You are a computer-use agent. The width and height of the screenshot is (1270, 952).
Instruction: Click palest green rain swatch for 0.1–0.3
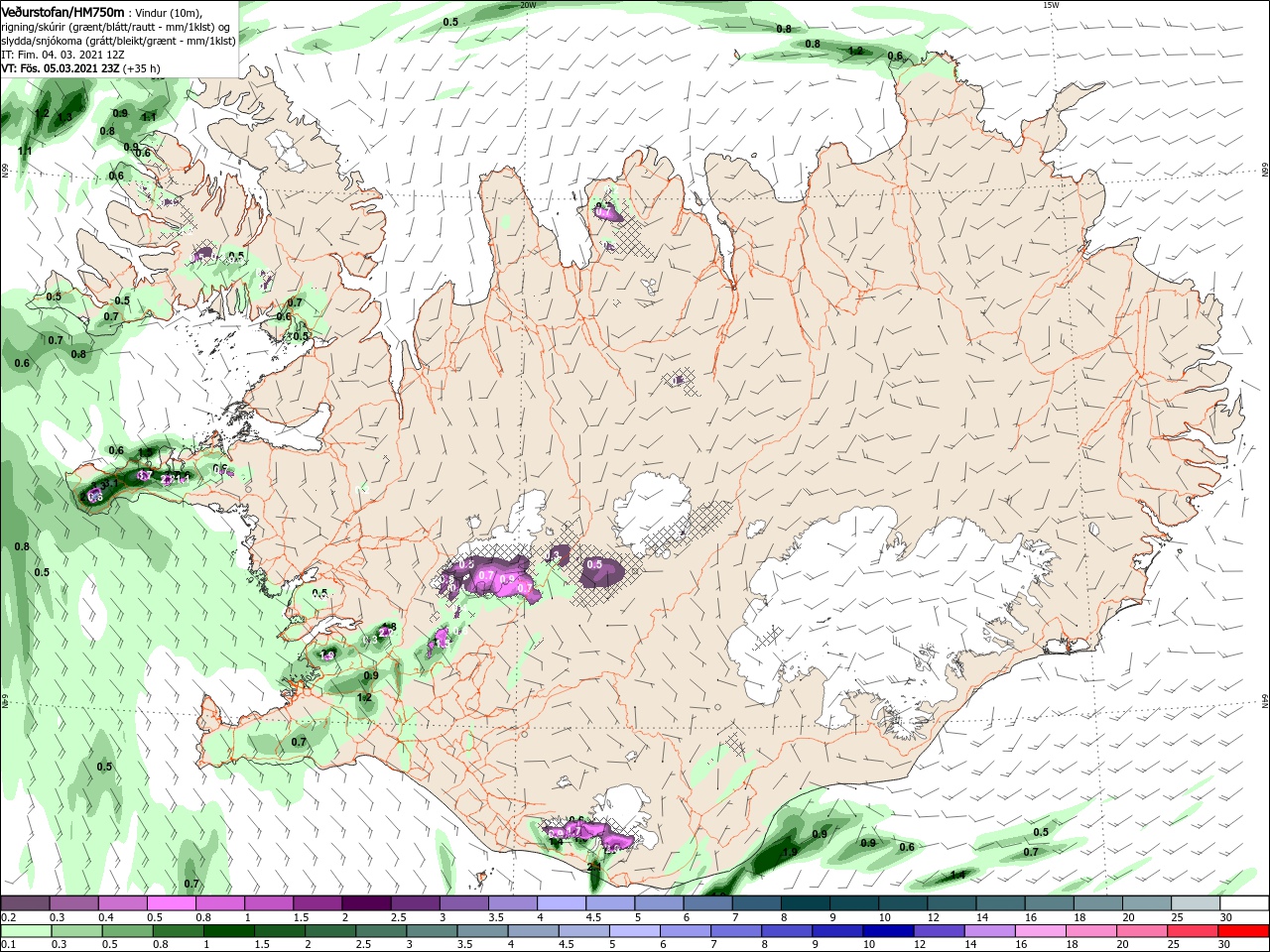click(26, 931)
